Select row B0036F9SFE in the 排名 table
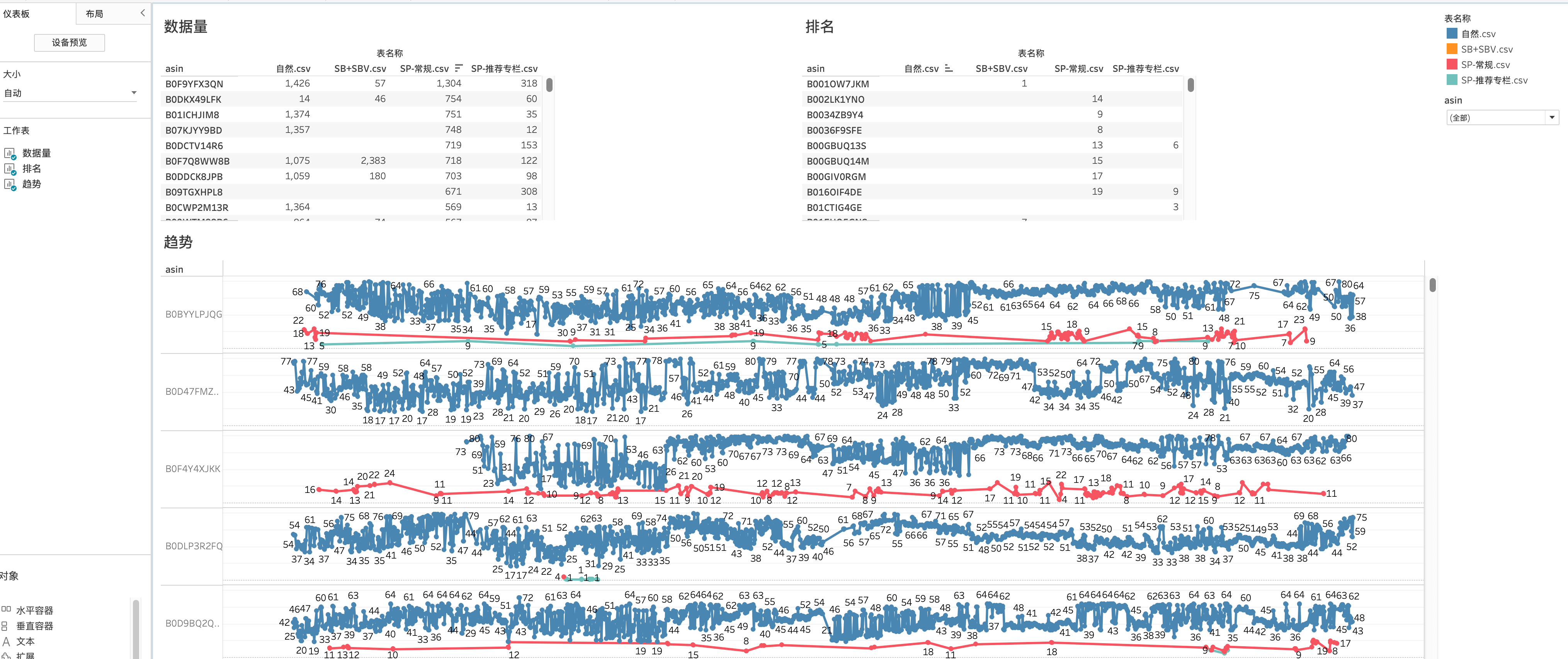The image size is (1568, 659). coord(993,130)
